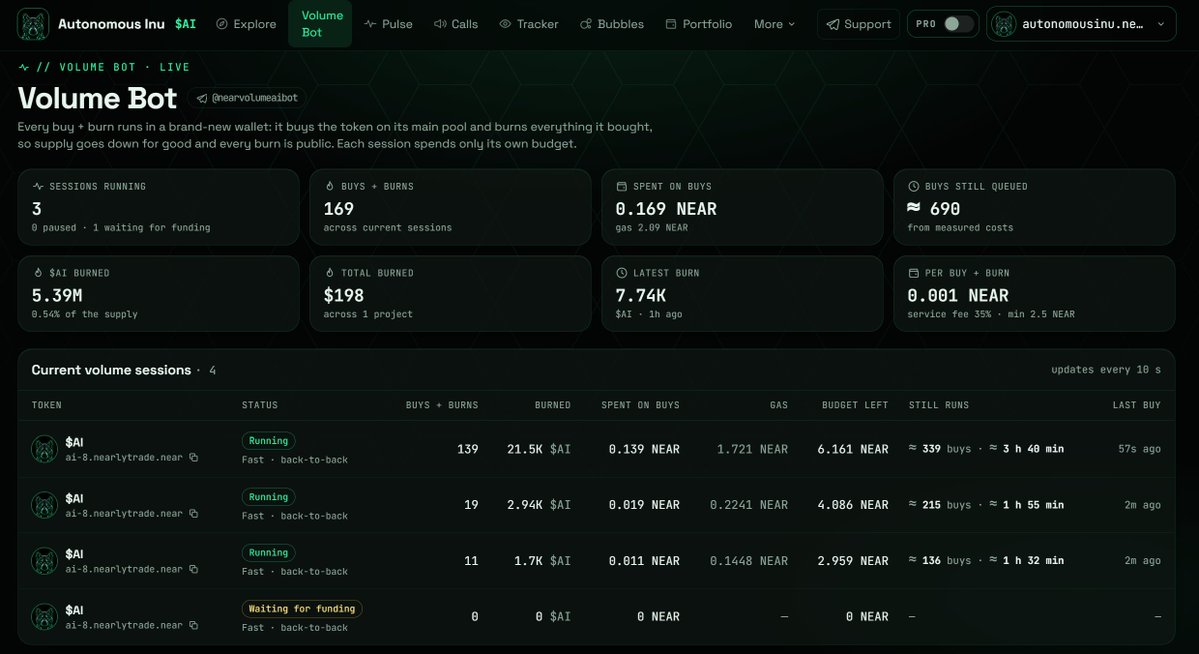Click the Autonomous Inu dog logo
The width and height of the screenshot is (1199, 654).
point(33,24)
